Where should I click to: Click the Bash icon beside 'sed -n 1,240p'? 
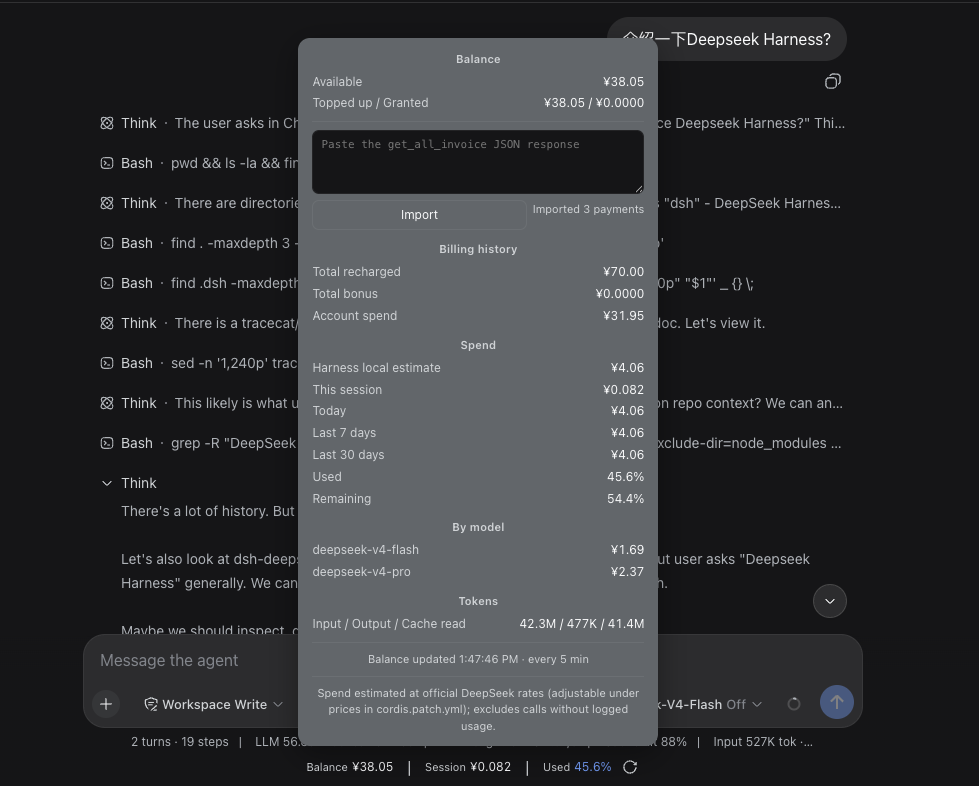pyautogui.click(x=107, y=363)
